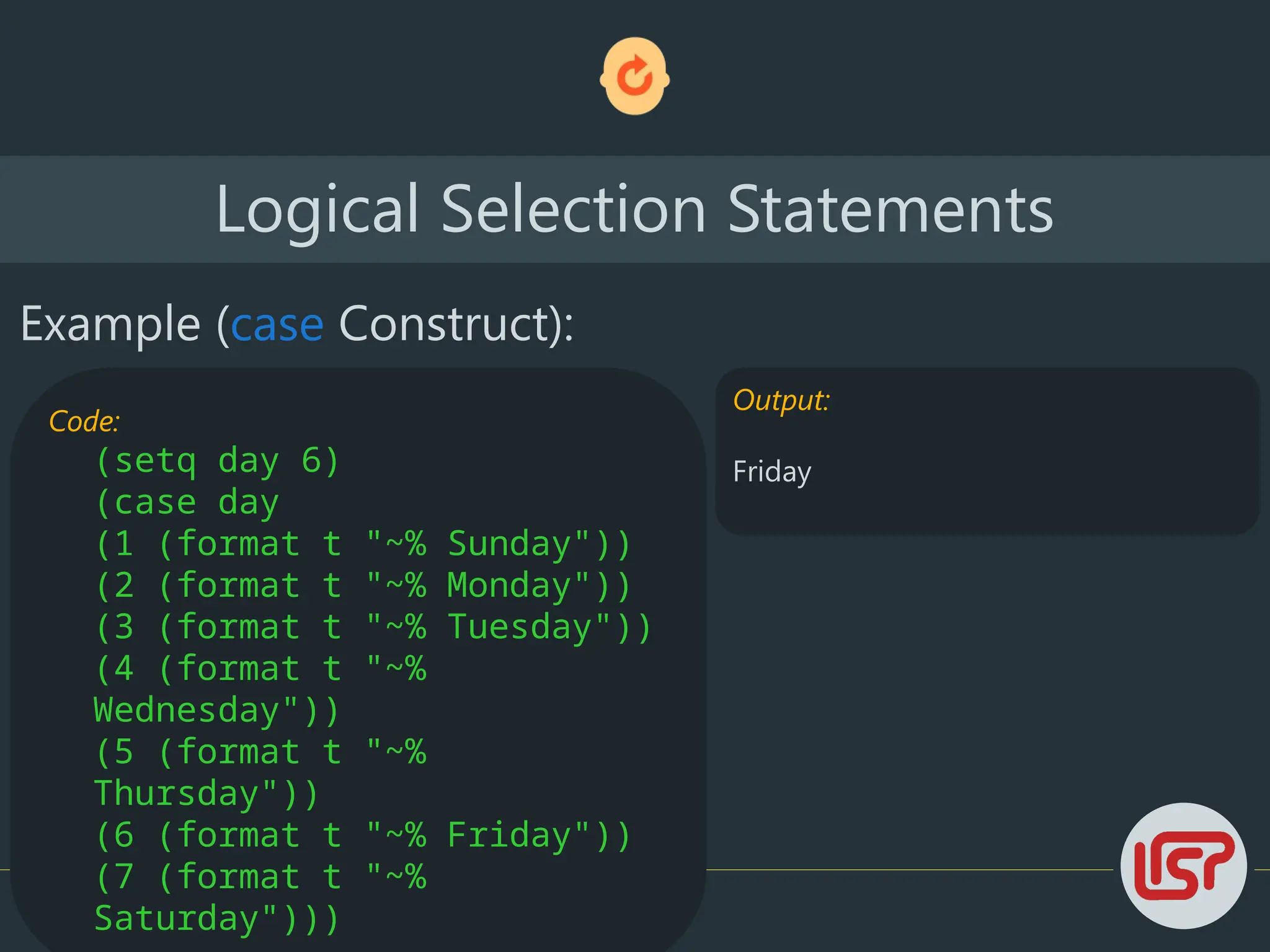The image size is (1270, 952).
Task: Click the yellow Code: label
Action: point(84,421)
